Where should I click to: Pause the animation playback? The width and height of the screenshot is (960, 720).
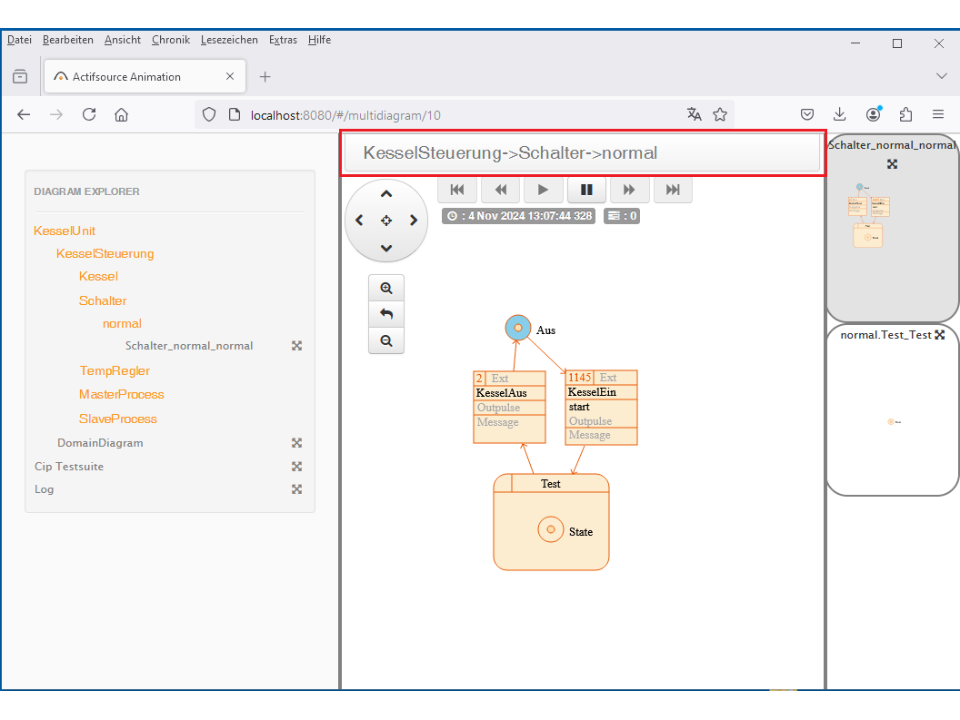(x=587, y=189)
